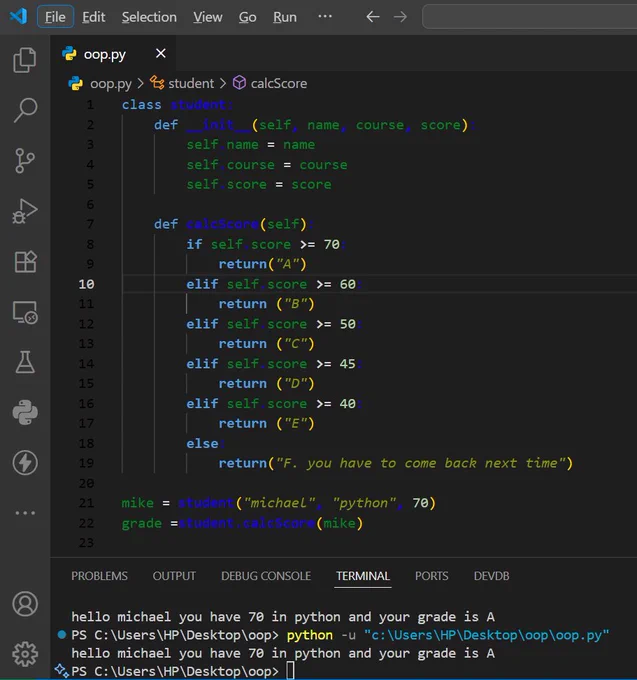Click the method cube icon beside calcScore
Image resolution: width=637 pixels, height=680 pixels.
coord(239,83)
